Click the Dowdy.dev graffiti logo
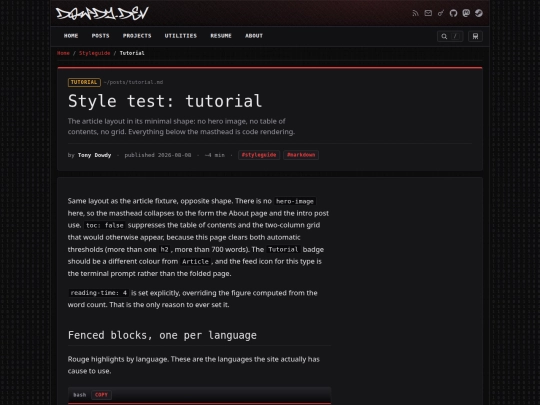 (x=102, y=13)
